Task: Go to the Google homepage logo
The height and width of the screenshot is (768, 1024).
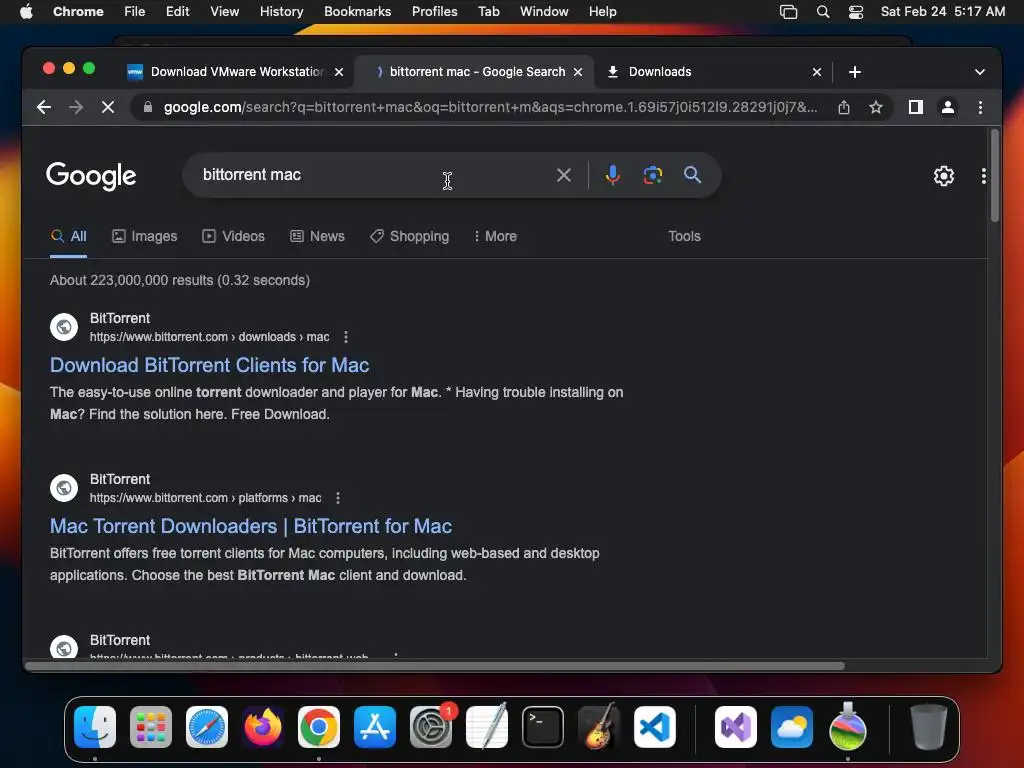Action: pyautogui.click(x=91, y=176)
